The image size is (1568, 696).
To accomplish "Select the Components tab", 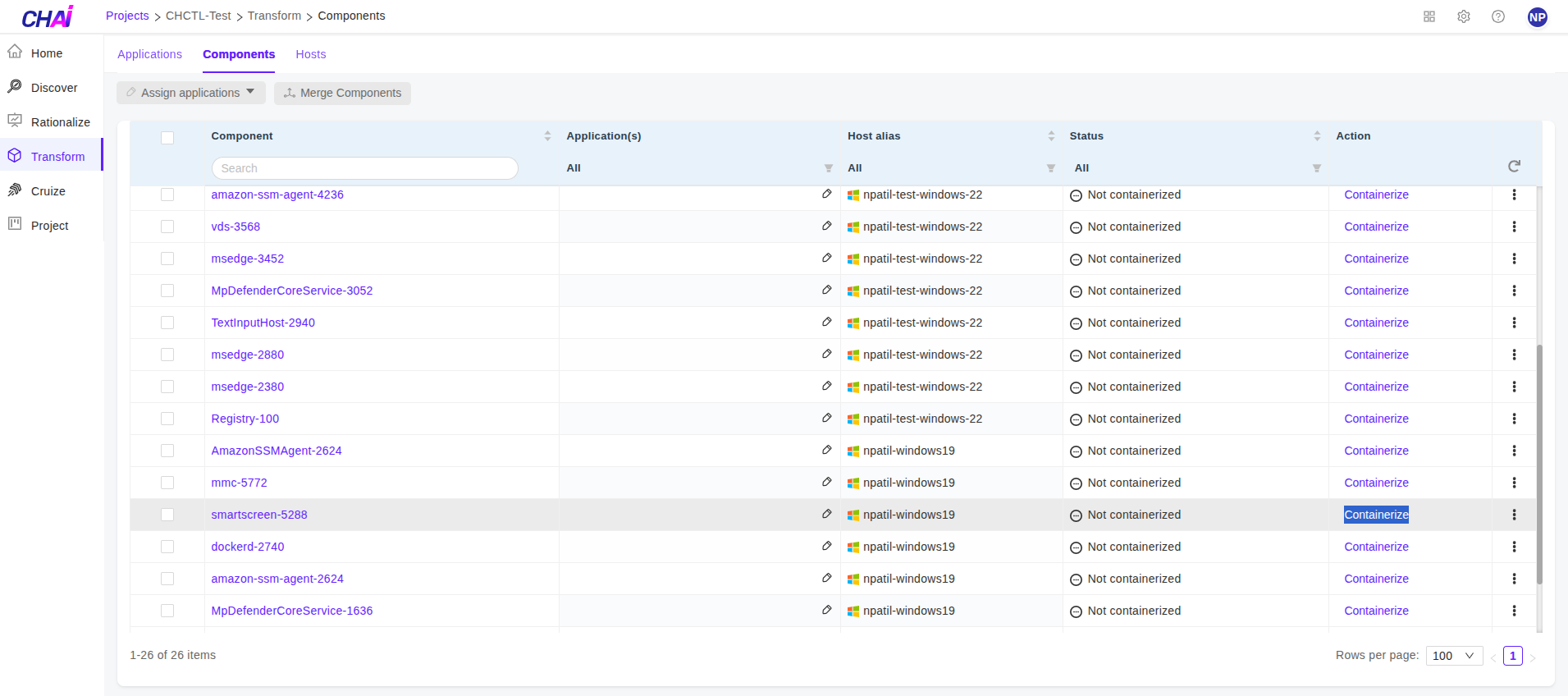I will tap(239, 54).
